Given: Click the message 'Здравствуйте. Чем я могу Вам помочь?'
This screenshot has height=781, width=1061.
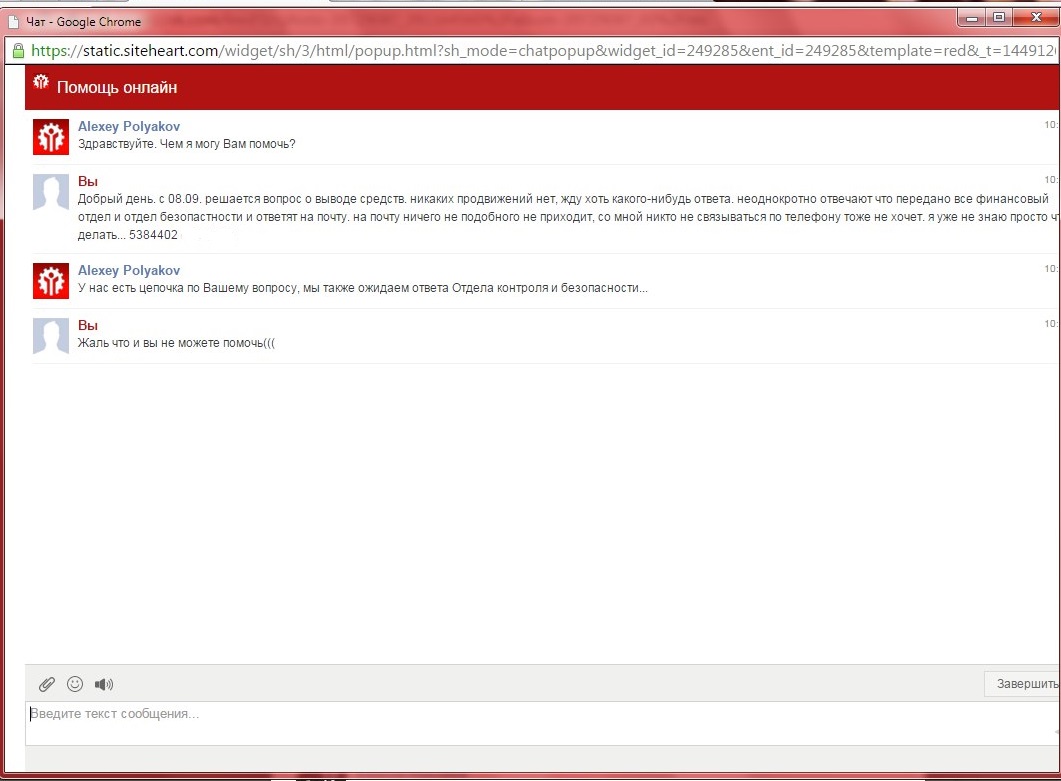Looking at the screenshot, I should 187,144.
